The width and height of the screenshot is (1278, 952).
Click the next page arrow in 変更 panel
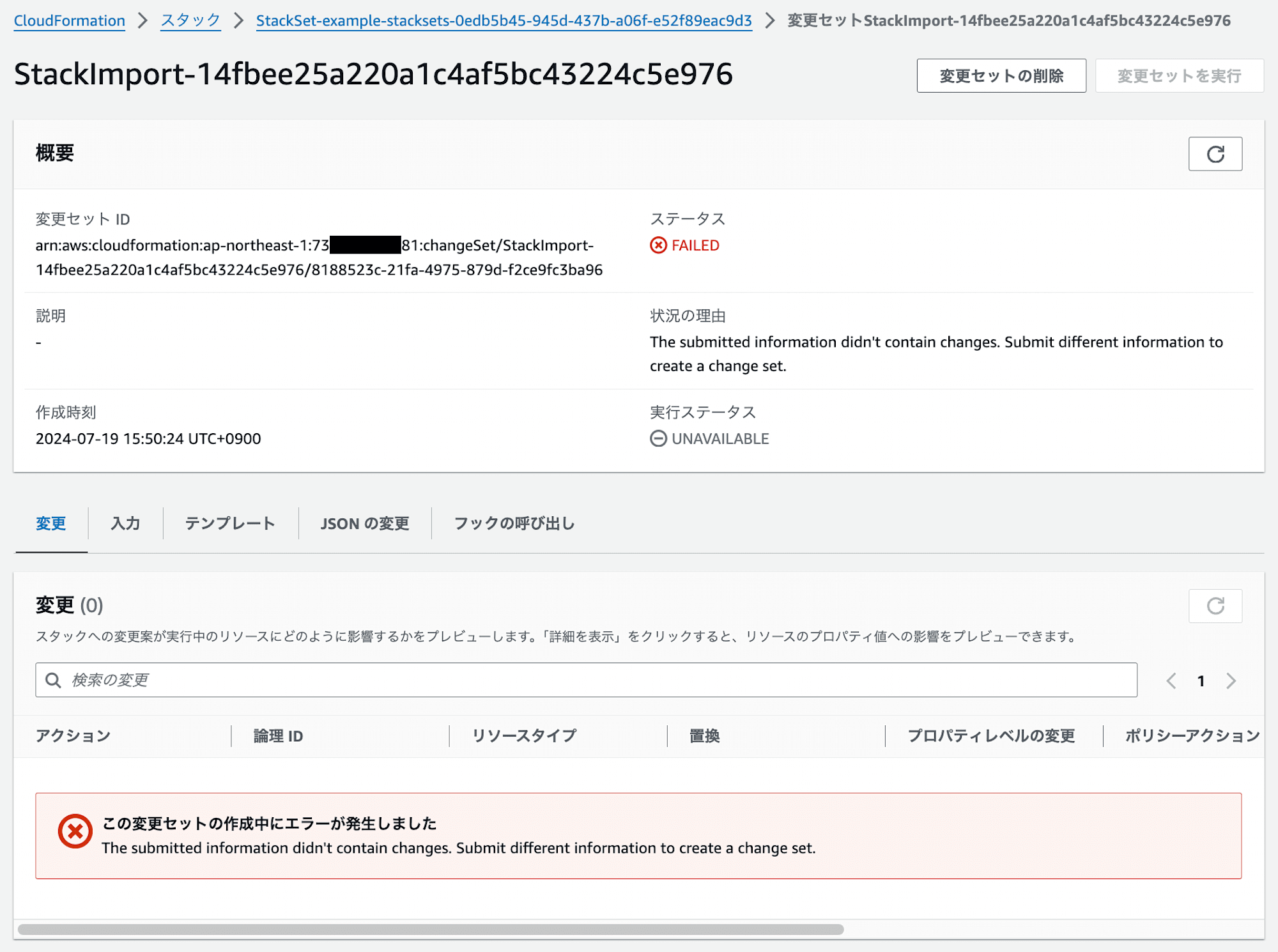click(x=1232, y=681)
